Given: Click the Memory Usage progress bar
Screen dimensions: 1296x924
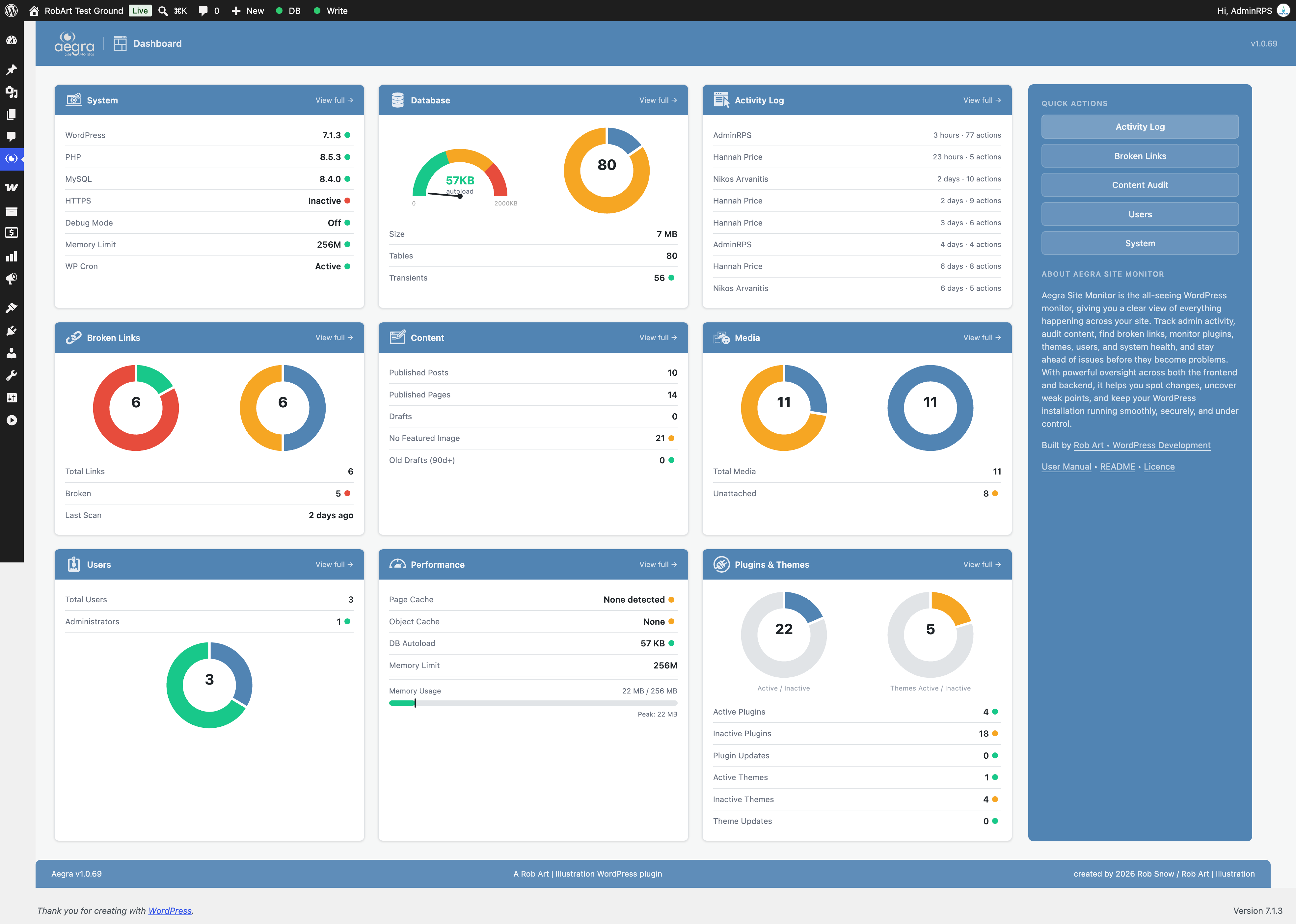Looking at the screenshot, I should point(532,703).
